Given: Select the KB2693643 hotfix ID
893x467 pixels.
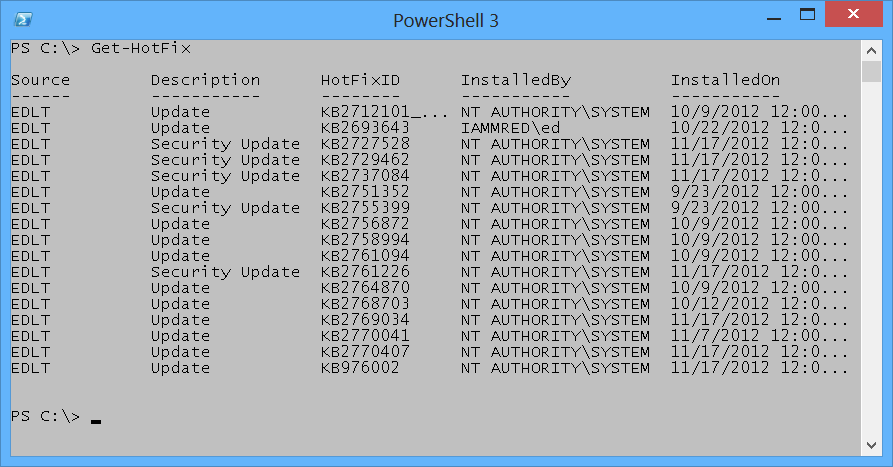Looking at the screenshot, I should click(365, 128).
